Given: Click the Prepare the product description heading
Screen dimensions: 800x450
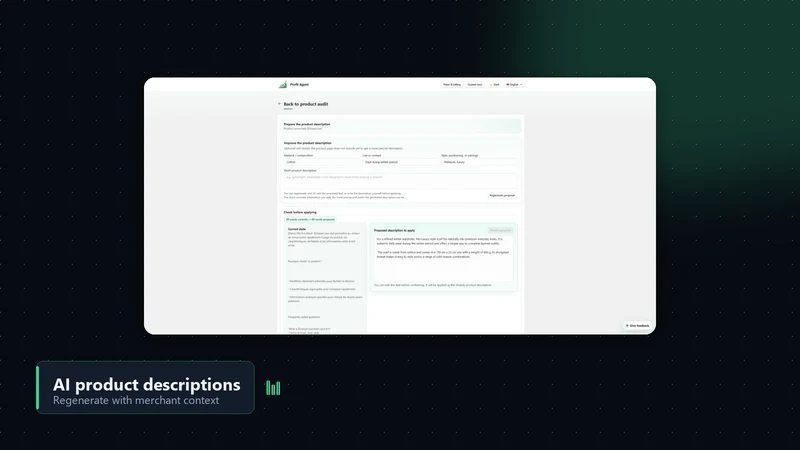Looking at the screenshot, I should [307, 124].
